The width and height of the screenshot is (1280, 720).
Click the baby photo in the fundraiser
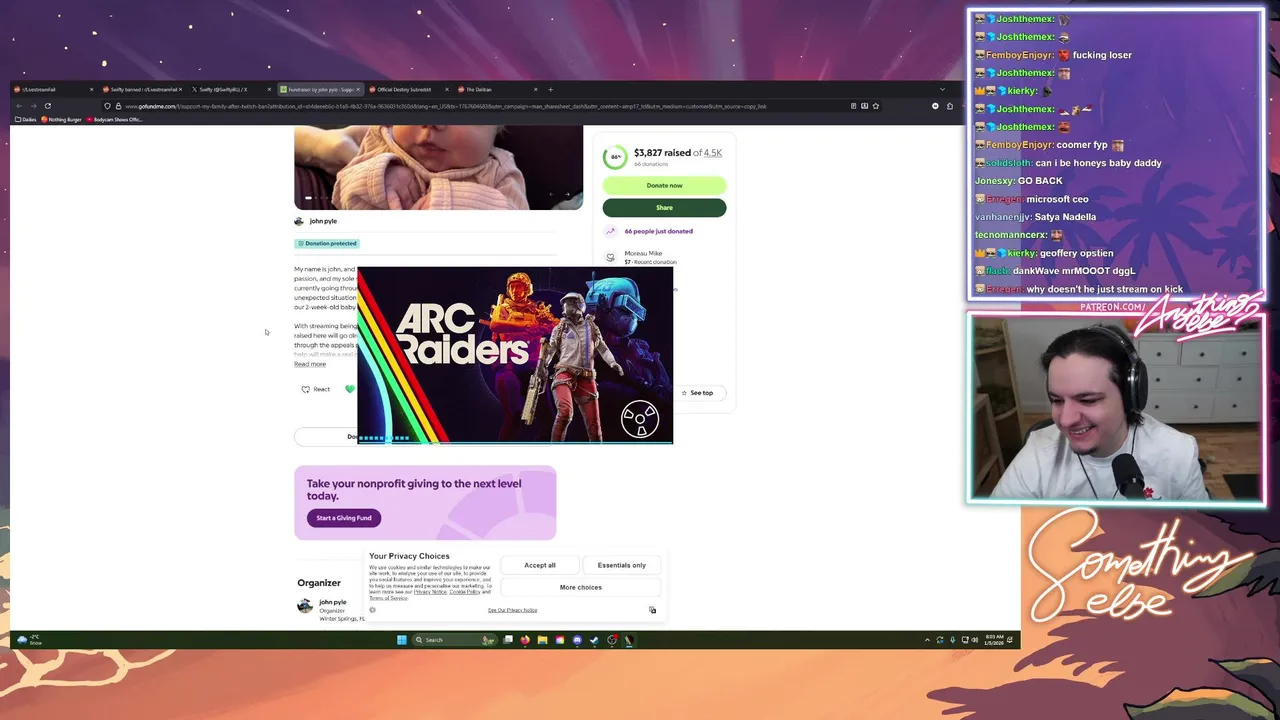pyautogui.click(x=438, y=167)
